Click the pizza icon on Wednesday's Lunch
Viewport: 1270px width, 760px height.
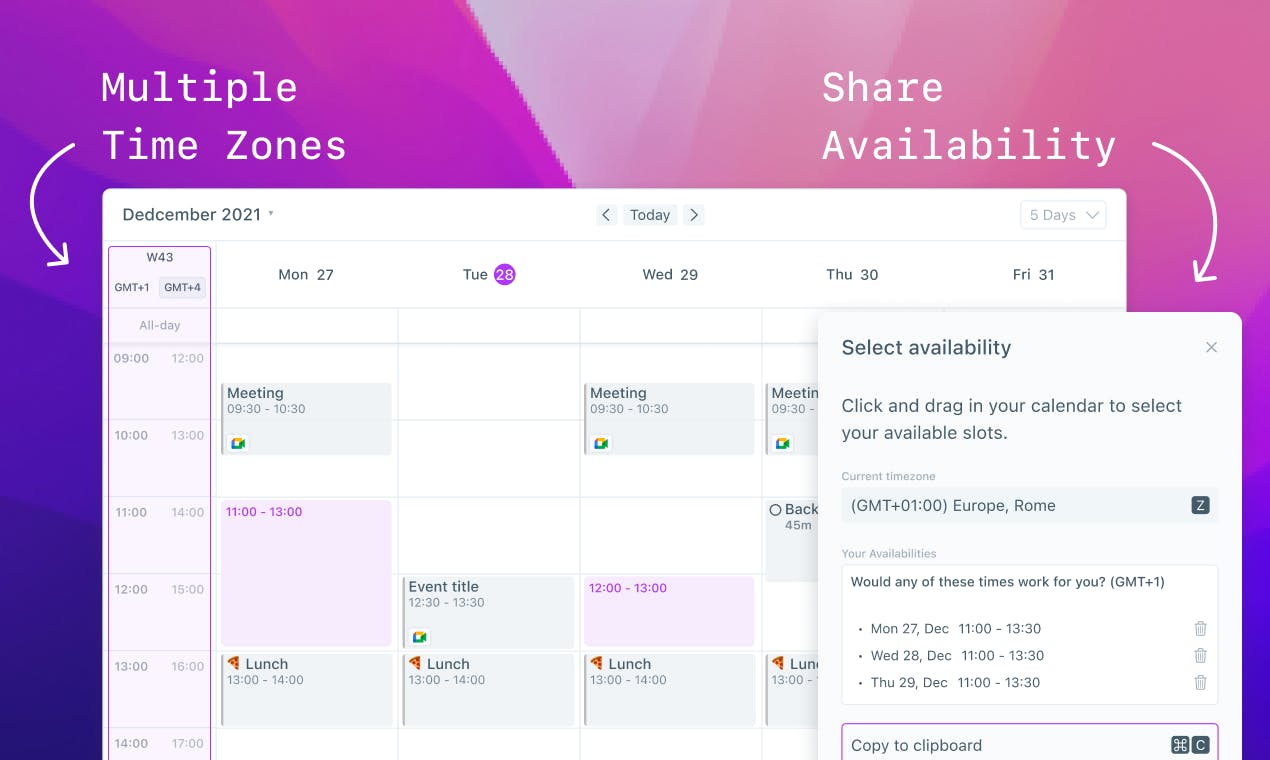(x=597, y=663)
